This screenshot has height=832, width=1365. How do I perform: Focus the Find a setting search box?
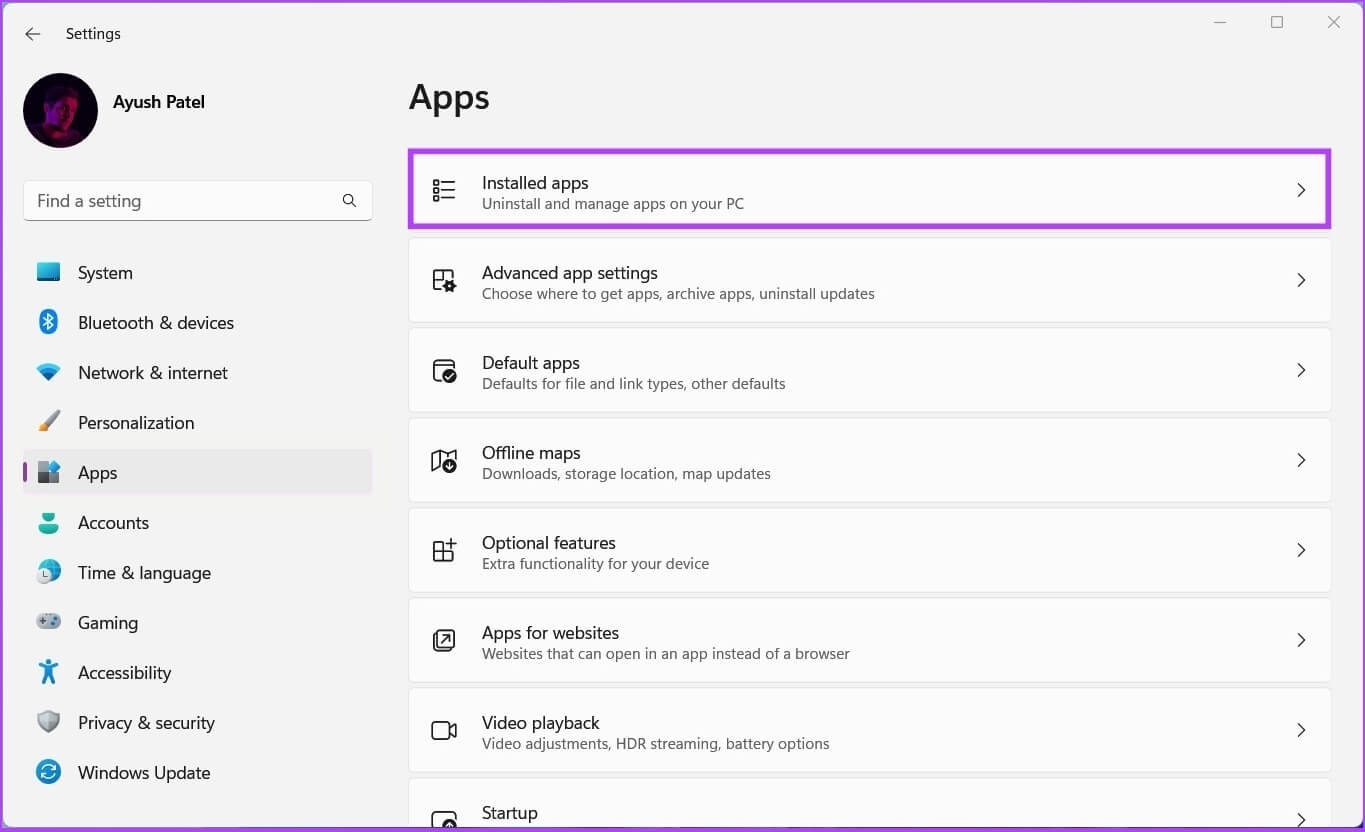coord(180,201)
